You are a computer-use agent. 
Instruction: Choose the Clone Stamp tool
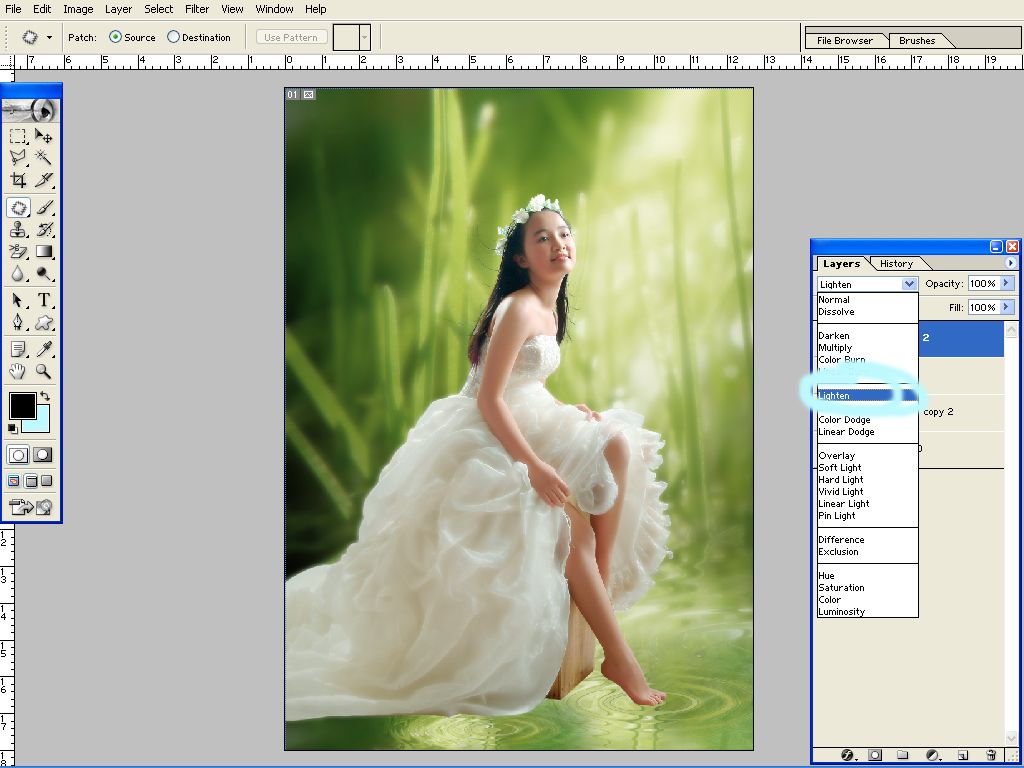[18, 230]
